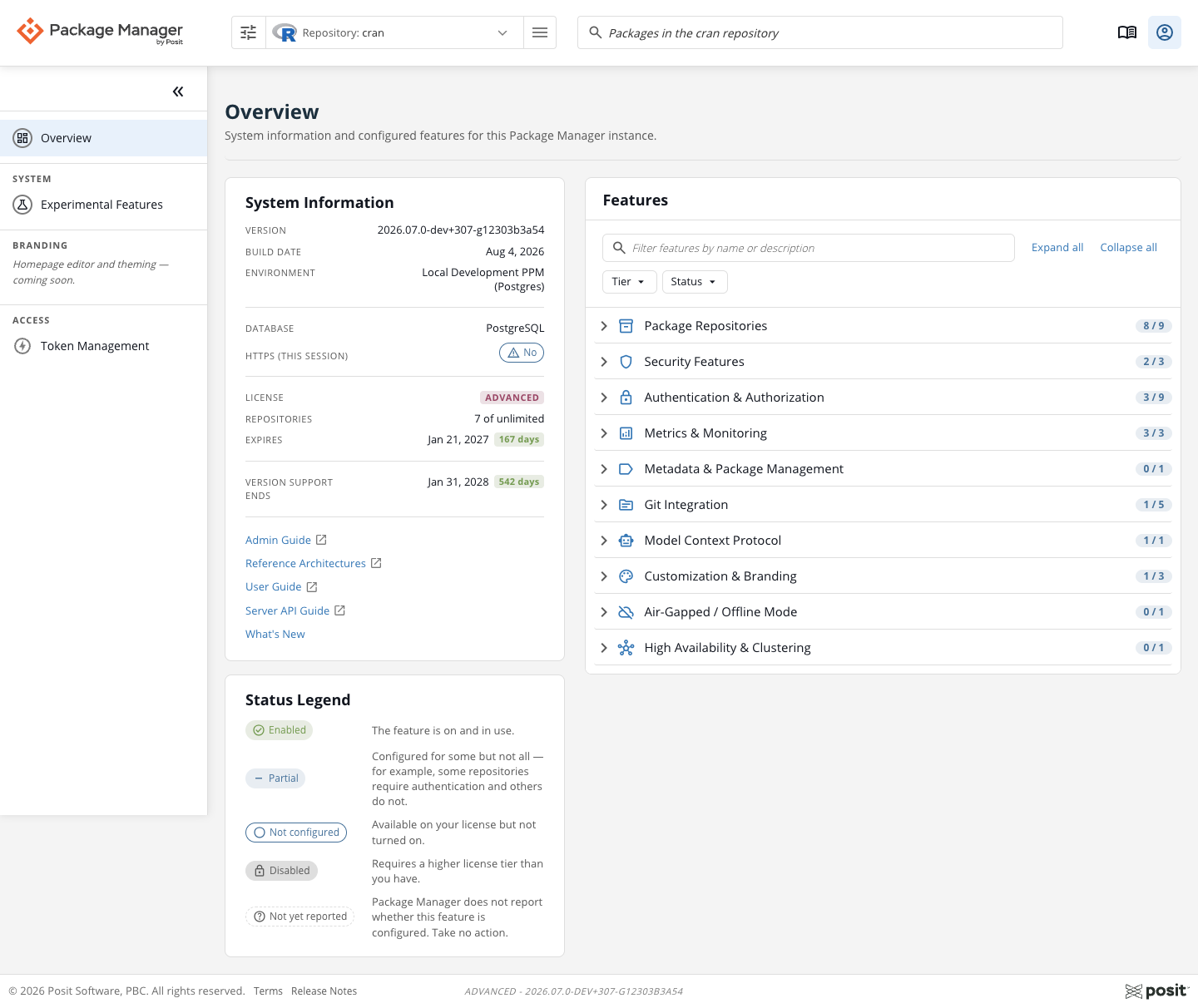Click the Metadata & Package Management label
Screen dimensions: 1198x1008
[744, 469]
